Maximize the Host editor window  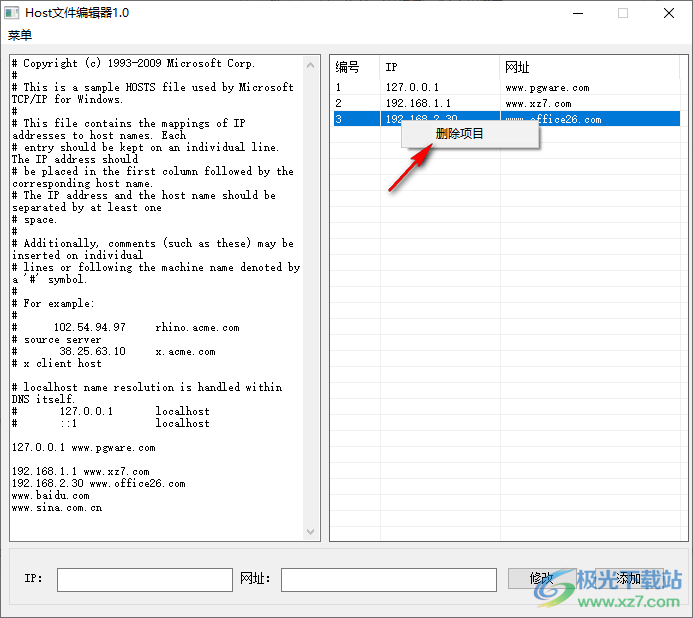623,13
